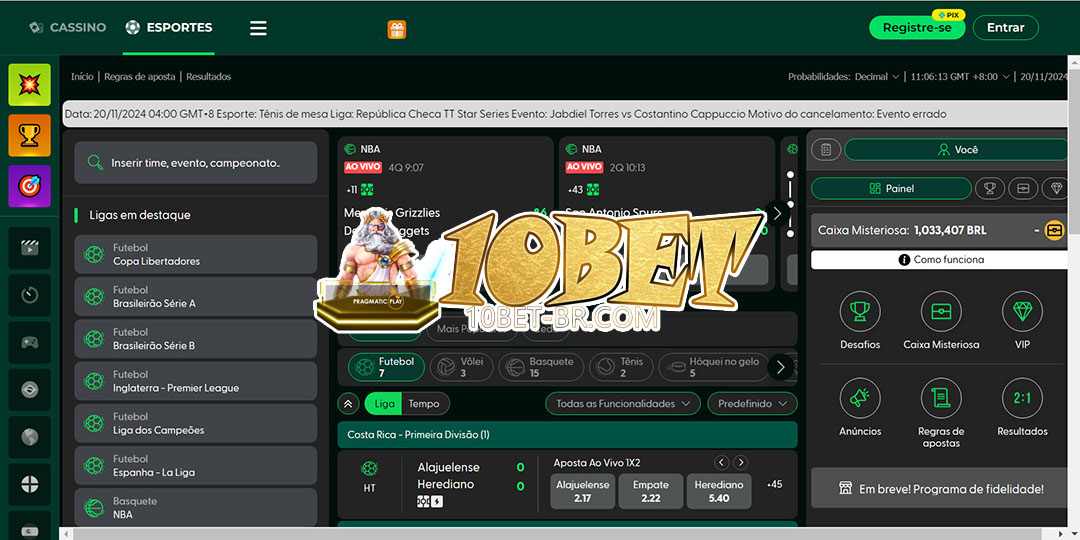Open Inglaterra - Premier League
The image size is (1080, 540).
coord(196,381)
